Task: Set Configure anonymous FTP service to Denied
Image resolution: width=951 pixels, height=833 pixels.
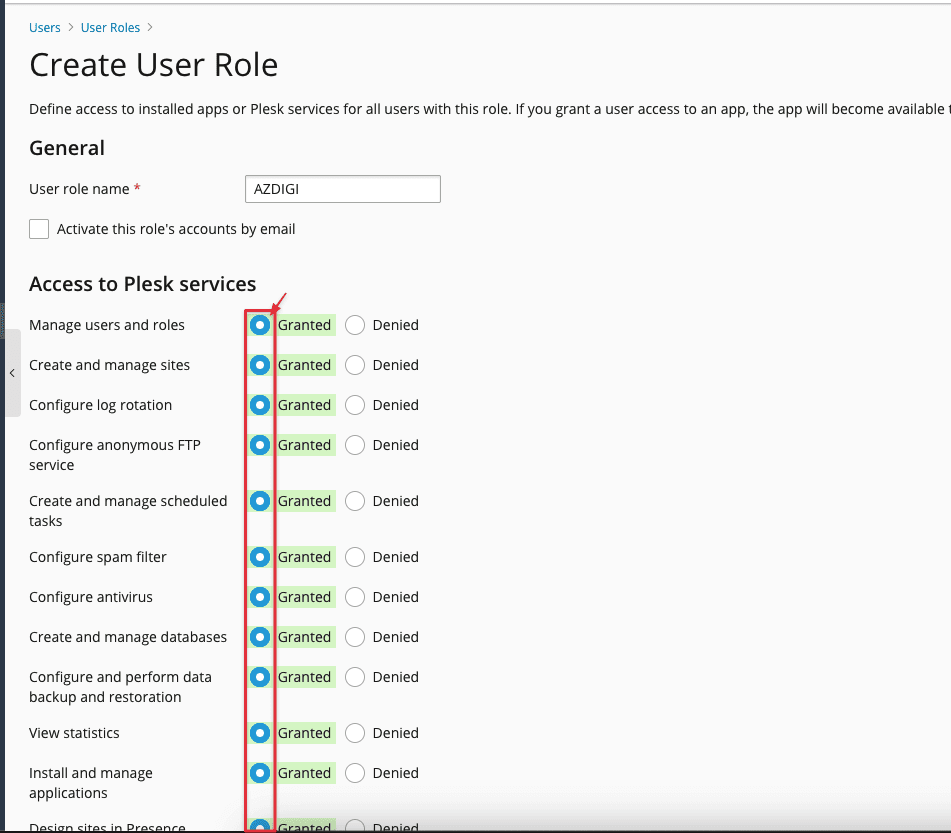Action: 355,445
